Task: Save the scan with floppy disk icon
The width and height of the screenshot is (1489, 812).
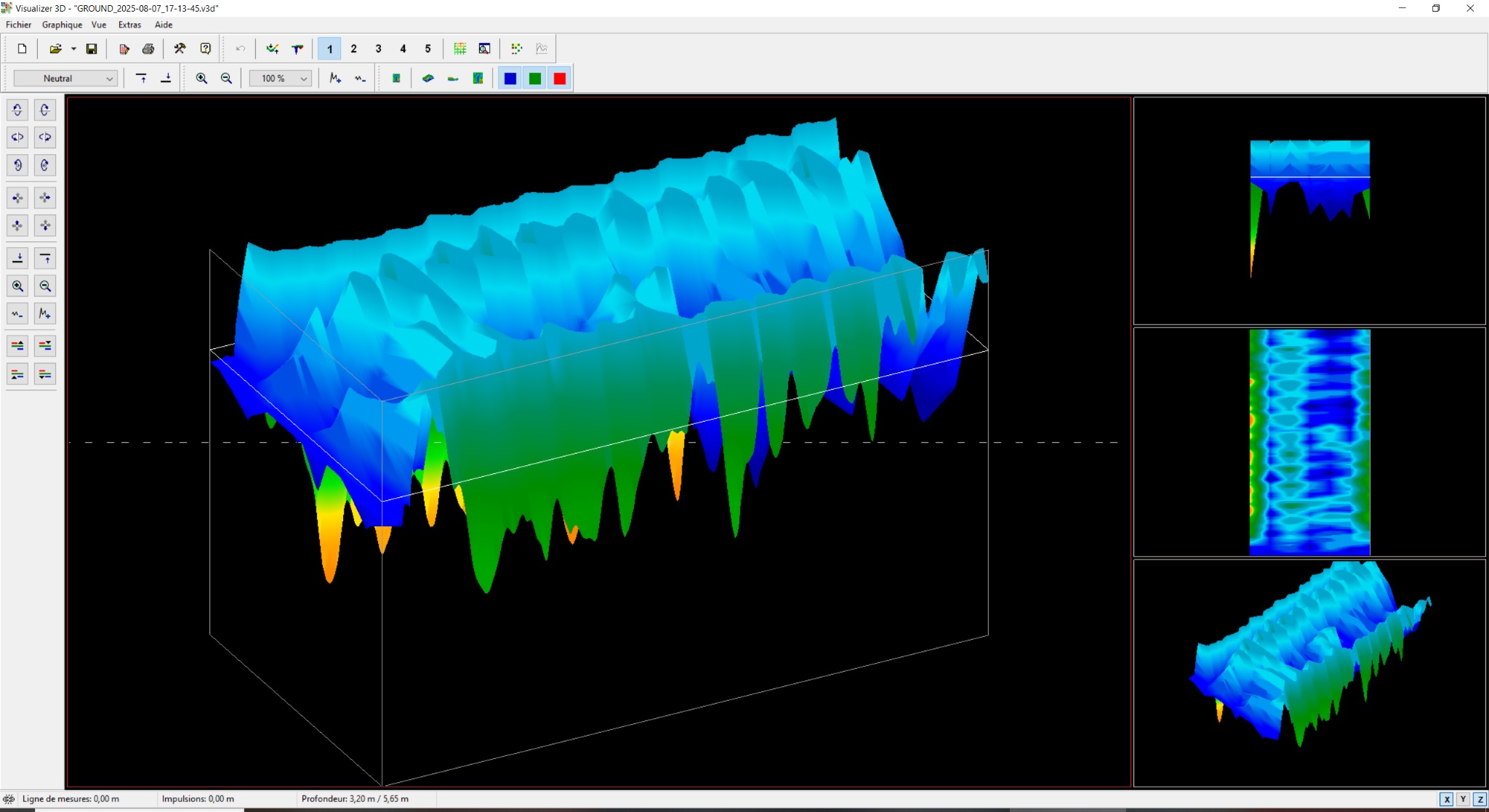Action: [x=92, y=49]
